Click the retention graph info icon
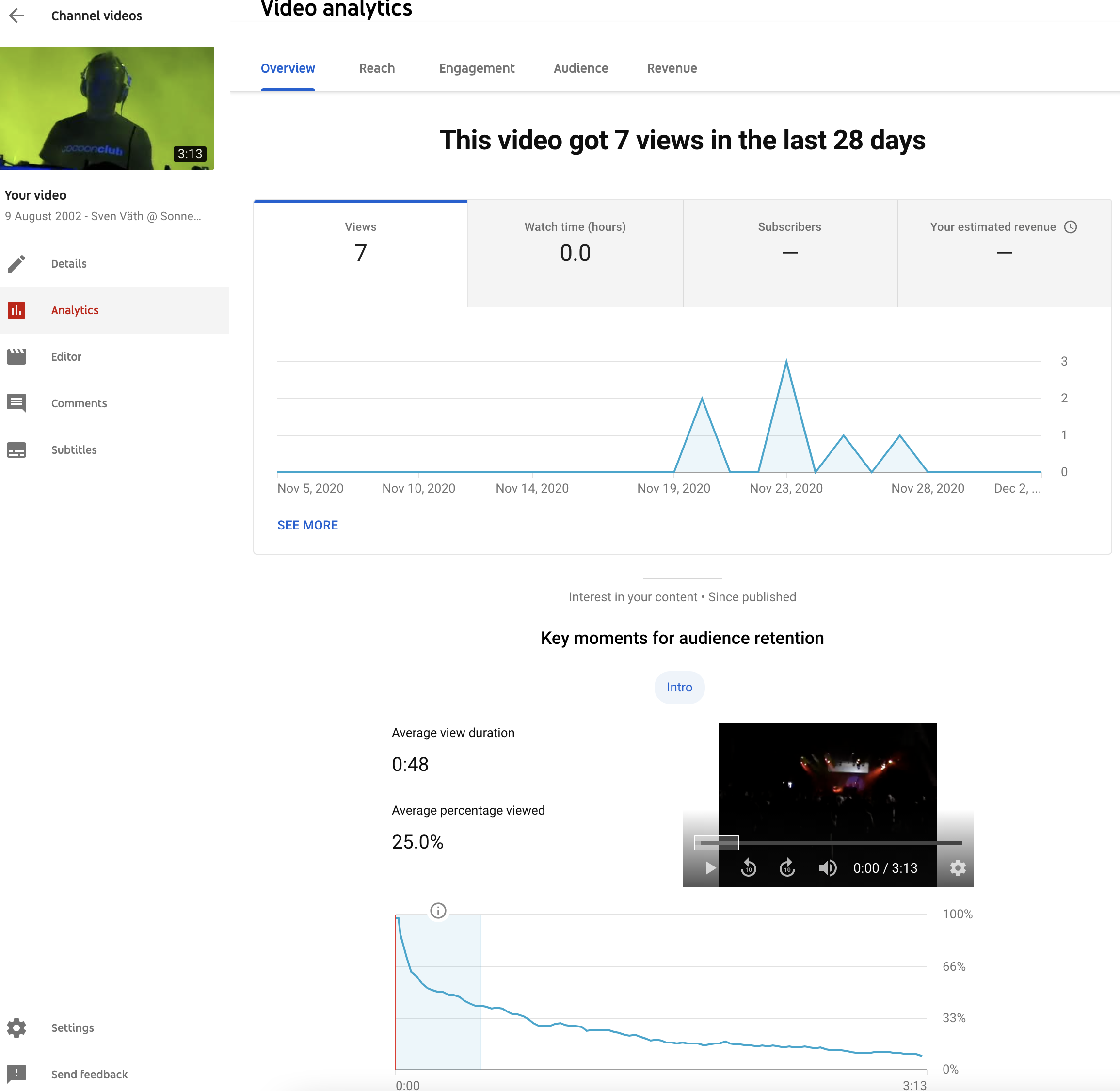 (x=438, y=911)
